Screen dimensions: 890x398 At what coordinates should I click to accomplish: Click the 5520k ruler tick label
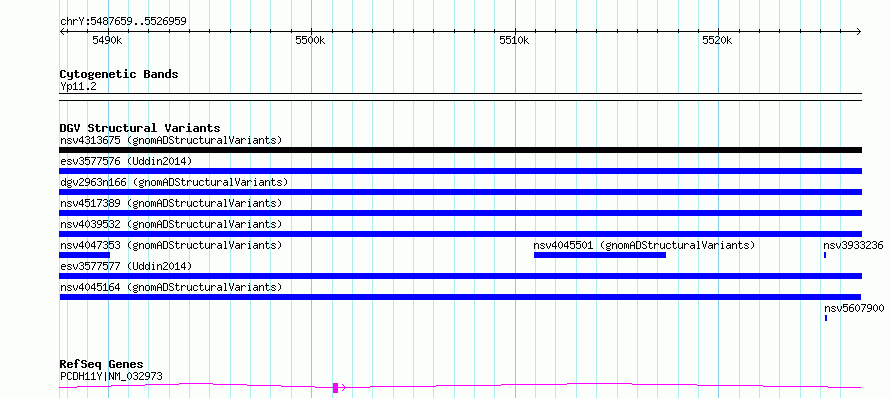point(717,40)
